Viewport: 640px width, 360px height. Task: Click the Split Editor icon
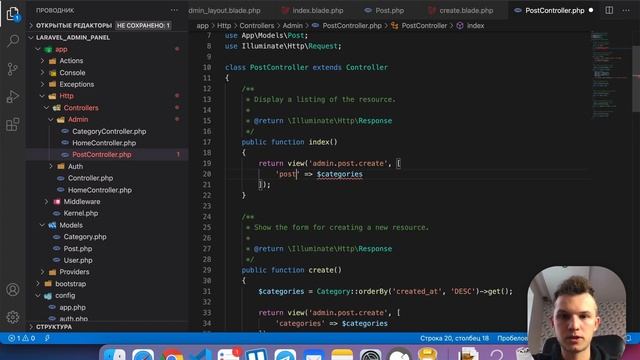(609, 10)
